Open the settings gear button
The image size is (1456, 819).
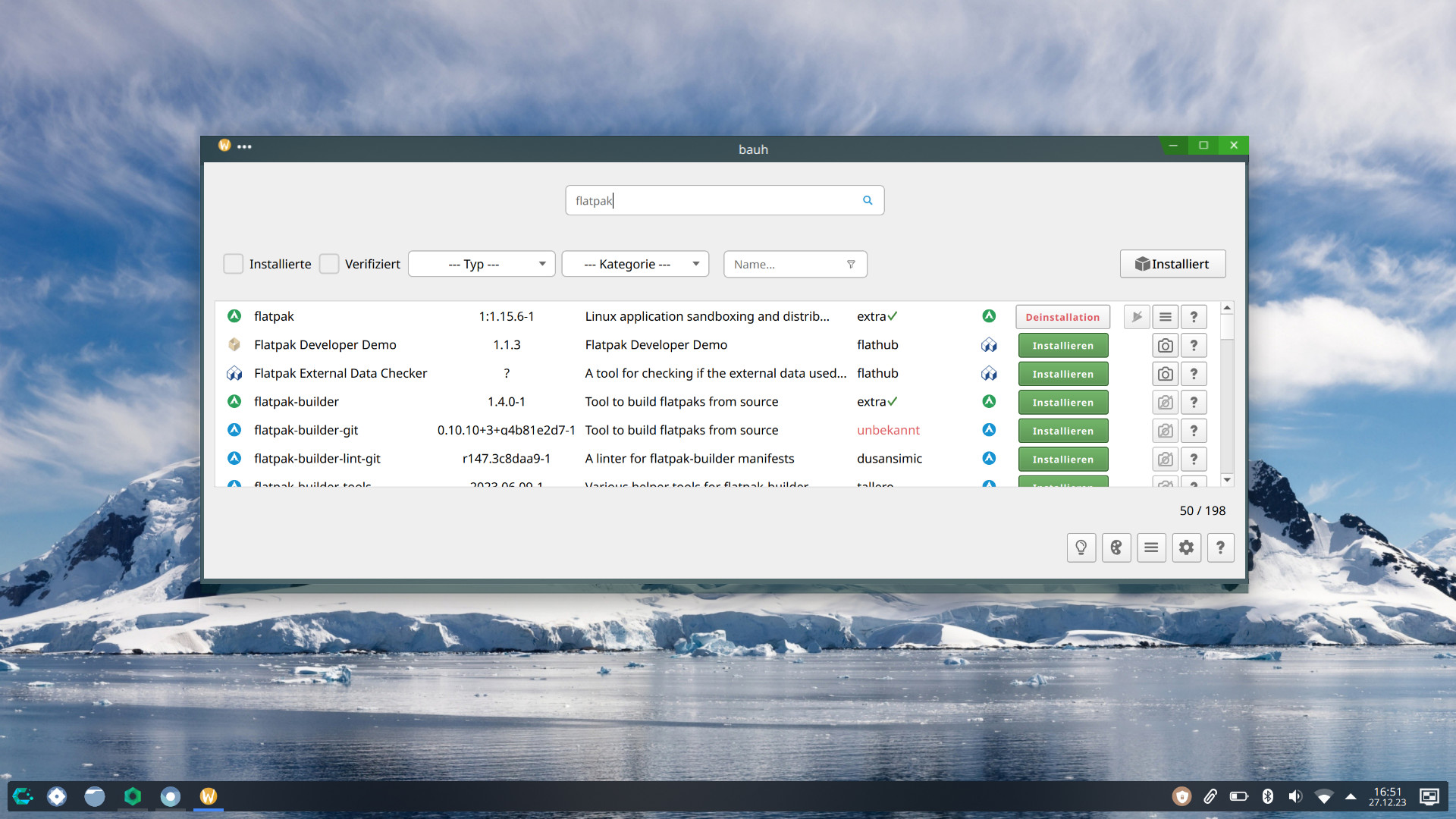pos(1186,548)
